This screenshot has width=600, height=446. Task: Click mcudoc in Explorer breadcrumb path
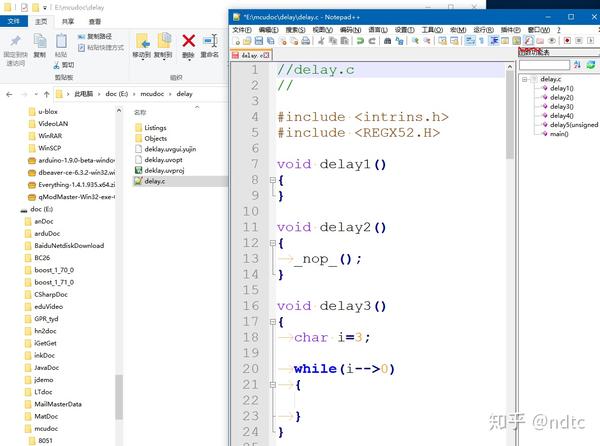click(x=152, y=94)
